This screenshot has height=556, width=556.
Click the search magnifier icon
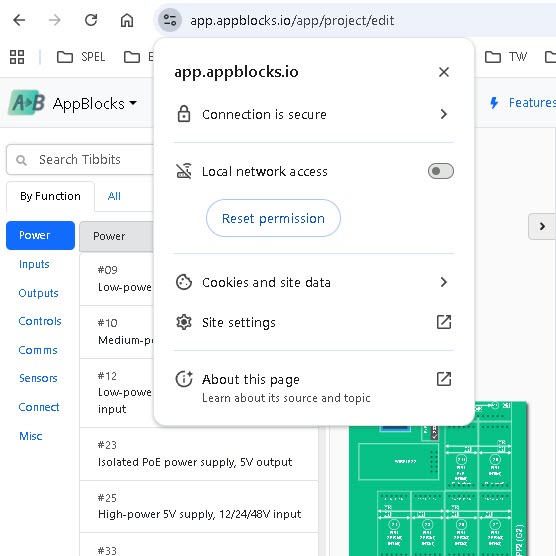tap(22, 160)
